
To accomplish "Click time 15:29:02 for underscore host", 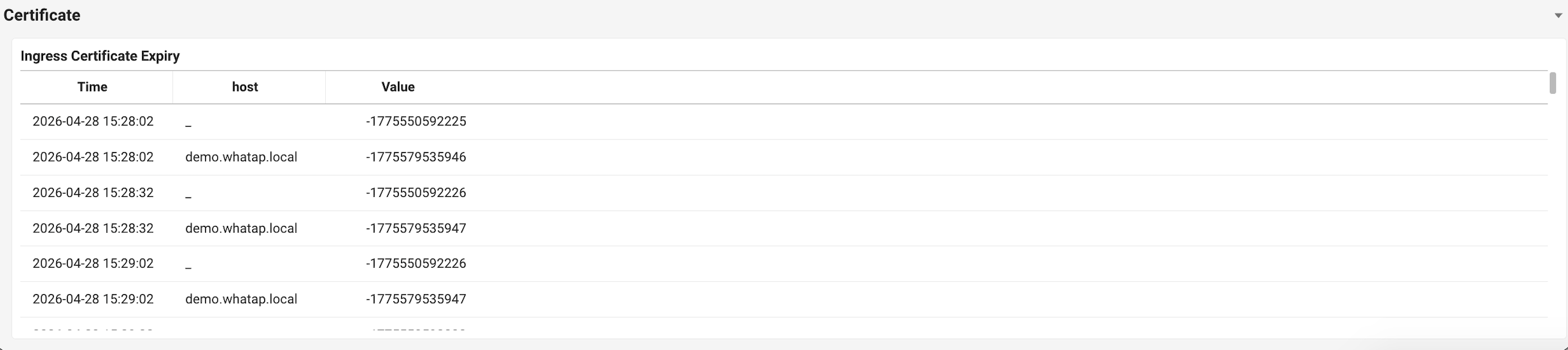I will pos(93,263).
